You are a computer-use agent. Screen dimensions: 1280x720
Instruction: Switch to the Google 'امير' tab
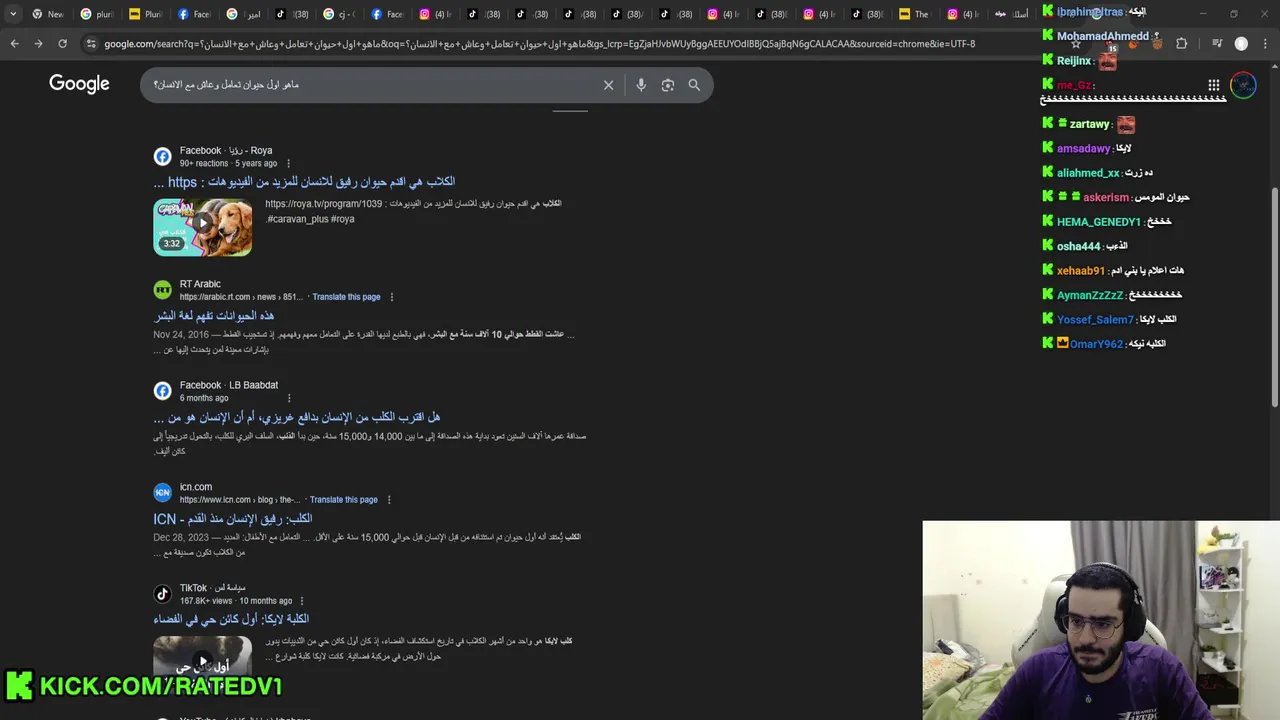242,14
